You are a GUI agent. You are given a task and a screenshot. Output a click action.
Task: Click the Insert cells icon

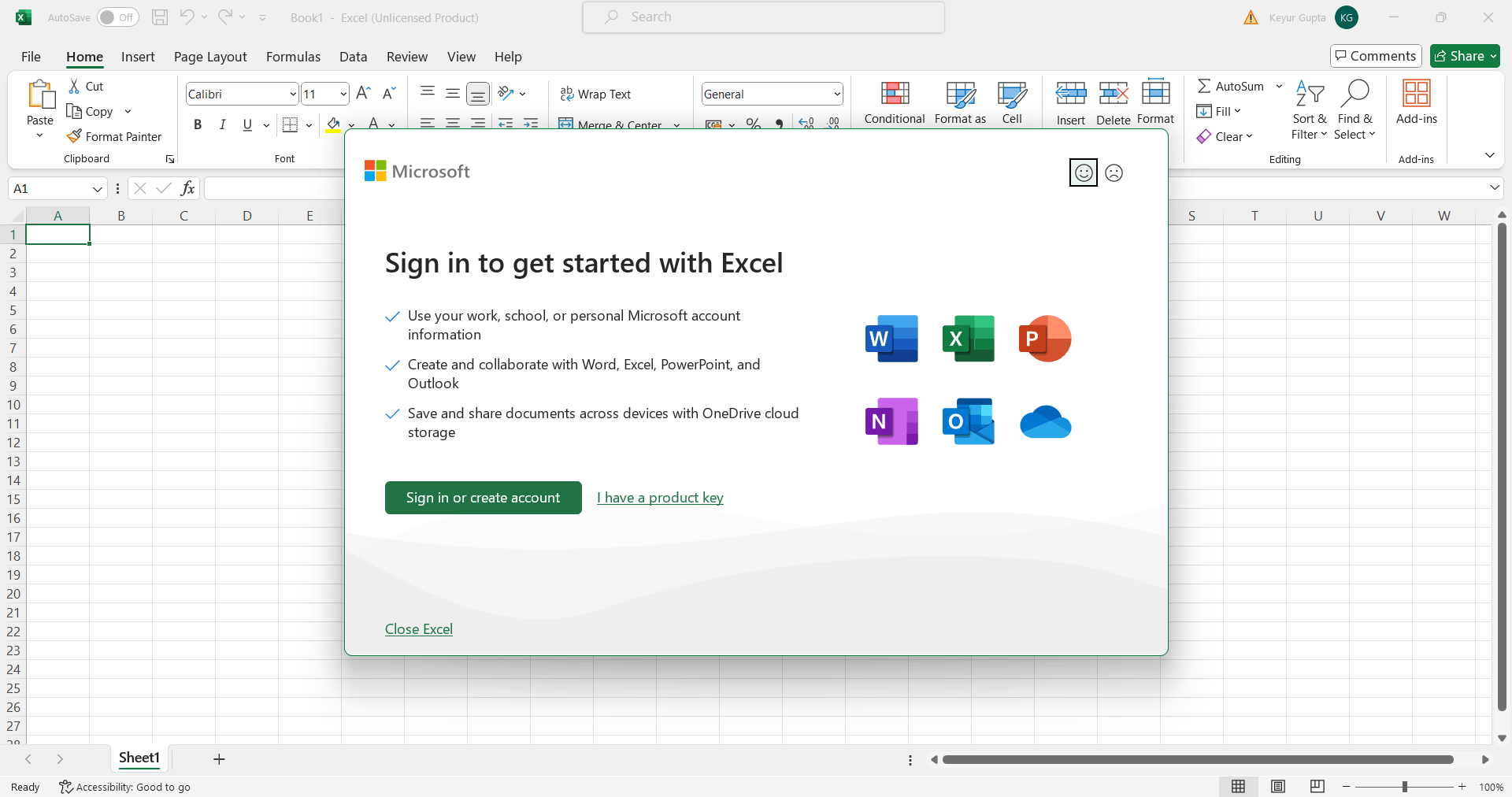pos(1071,94)
